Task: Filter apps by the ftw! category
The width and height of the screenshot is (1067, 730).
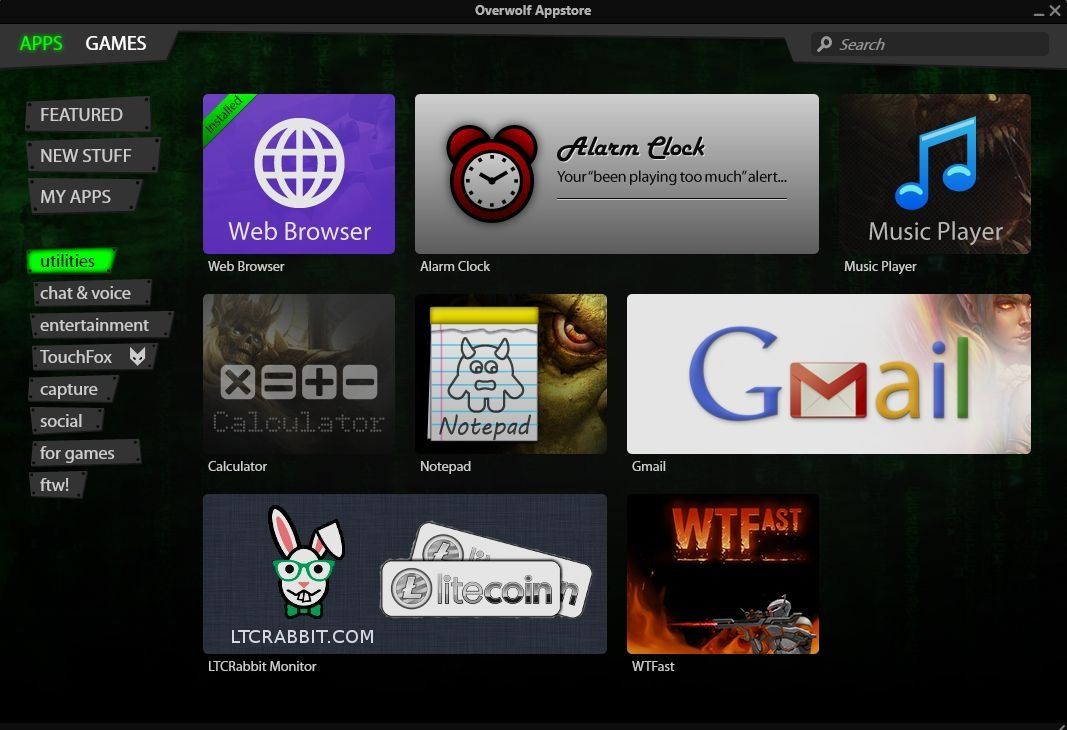Action: click(55, 484)
